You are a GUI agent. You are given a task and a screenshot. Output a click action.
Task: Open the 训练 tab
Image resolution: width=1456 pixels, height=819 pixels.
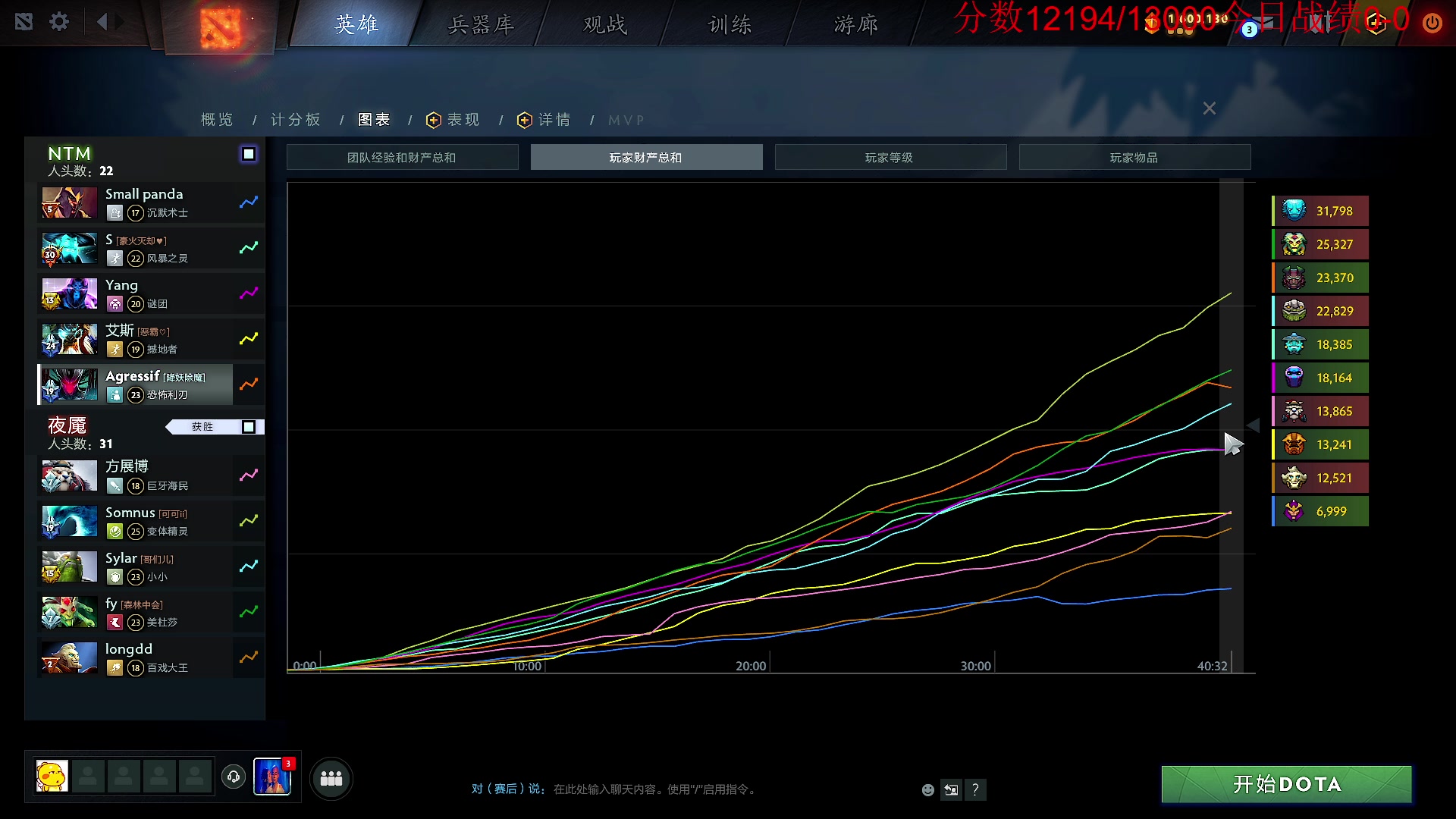[730, 24]
